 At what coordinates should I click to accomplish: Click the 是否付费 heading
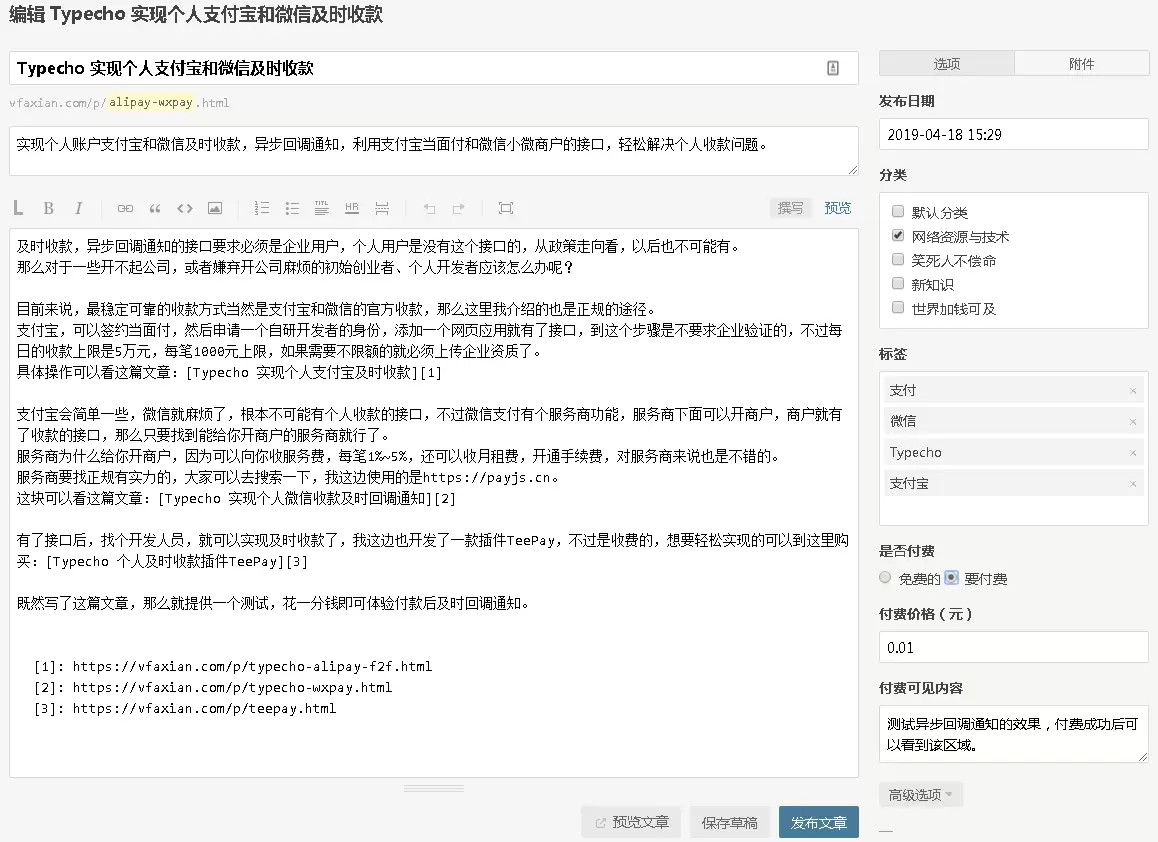pos(907,551)
